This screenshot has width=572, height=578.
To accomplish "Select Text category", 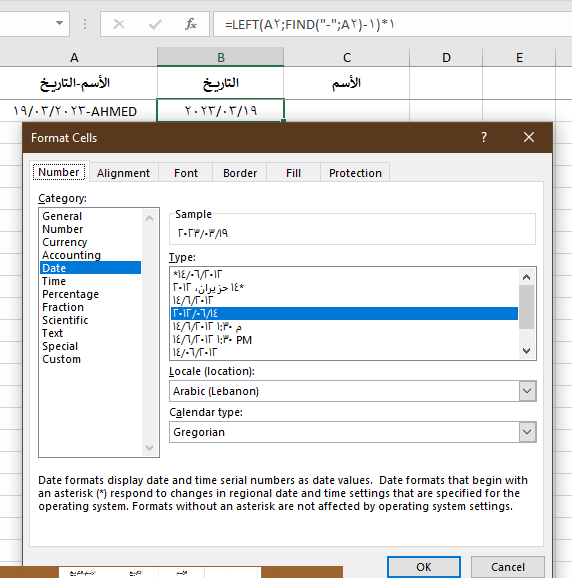I will click(90, 333).
